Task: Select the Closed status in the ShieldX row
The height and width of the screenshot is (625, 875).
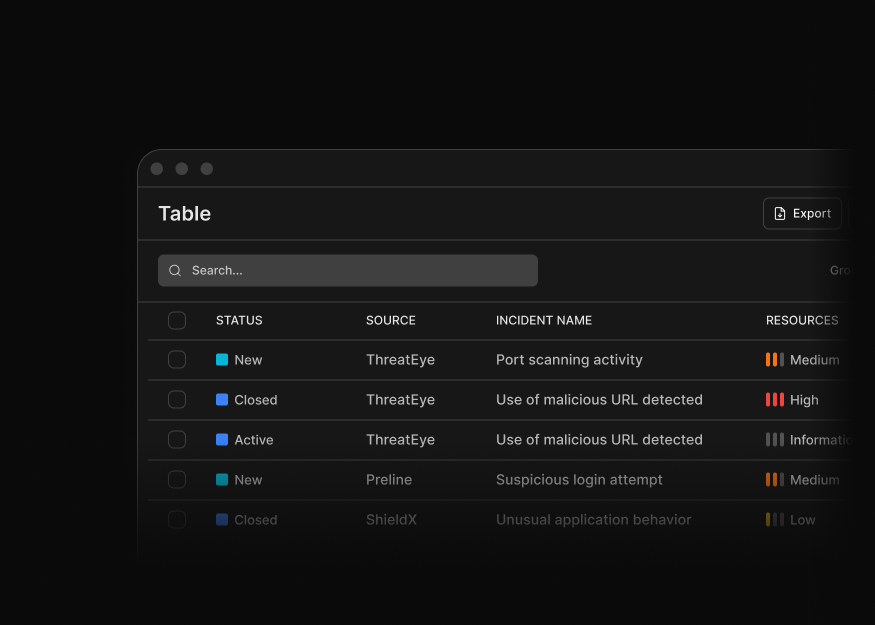Action: [x=256, y=520]
